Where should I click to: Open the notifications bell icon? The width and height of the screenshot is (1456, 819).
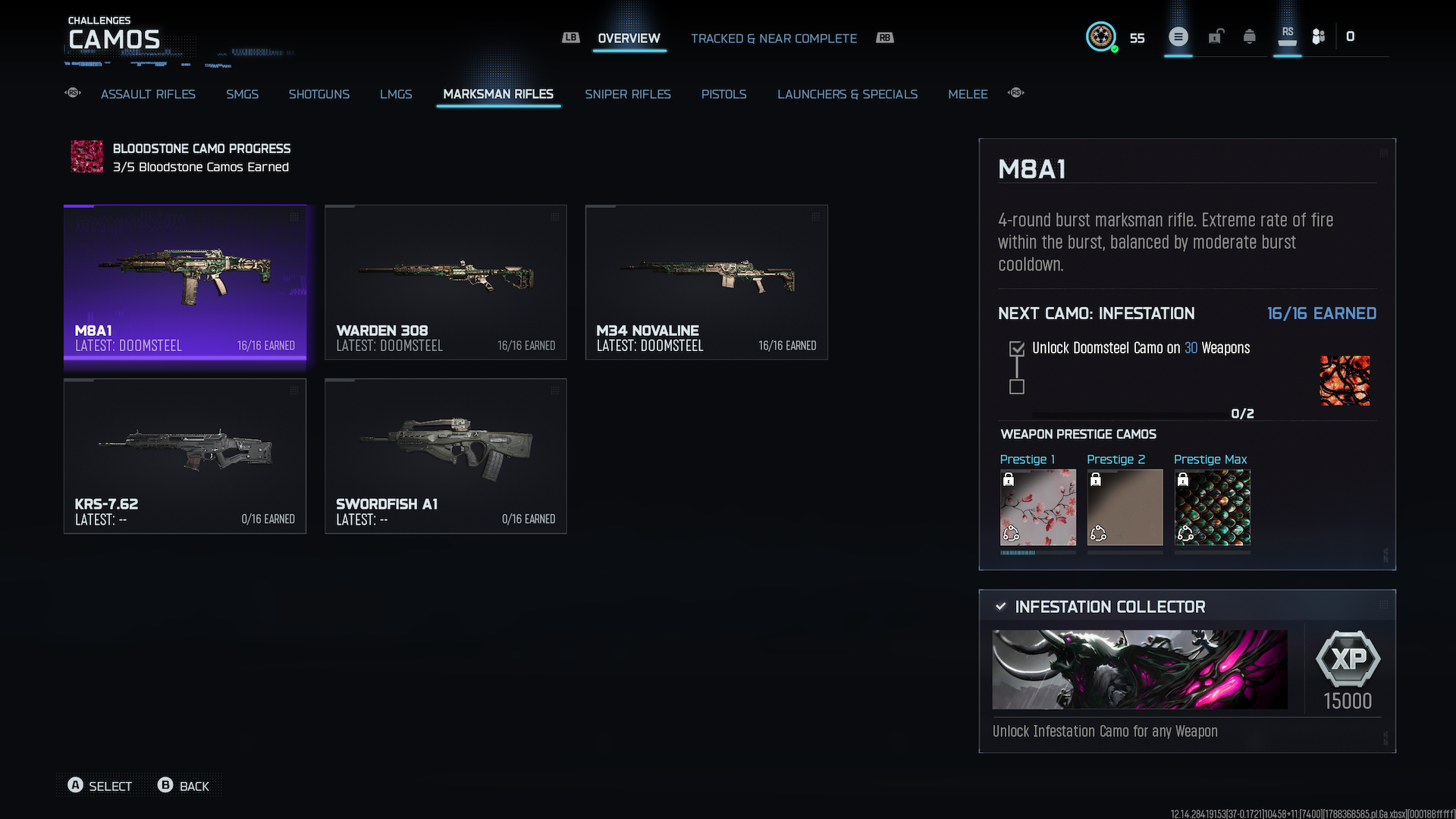(x=1250, y=36)
